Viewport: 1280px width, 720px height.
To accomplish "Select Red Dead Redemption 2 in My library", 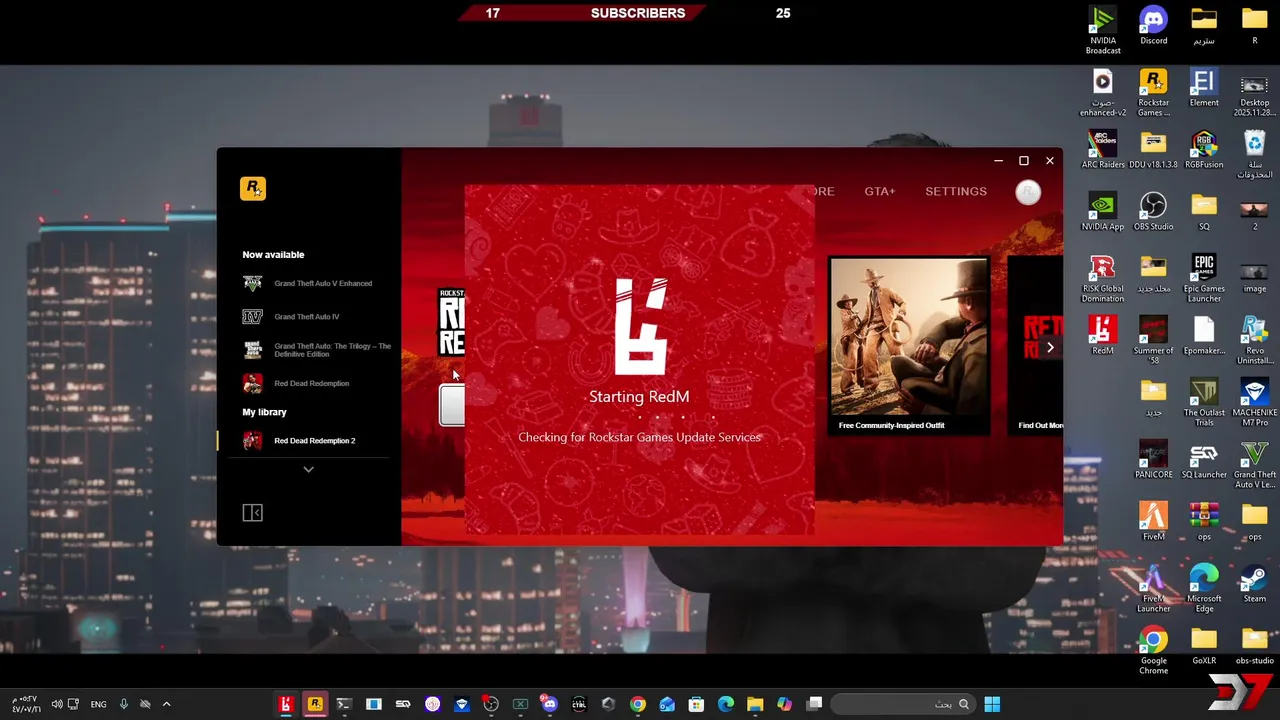I will [x=300, y=441].
